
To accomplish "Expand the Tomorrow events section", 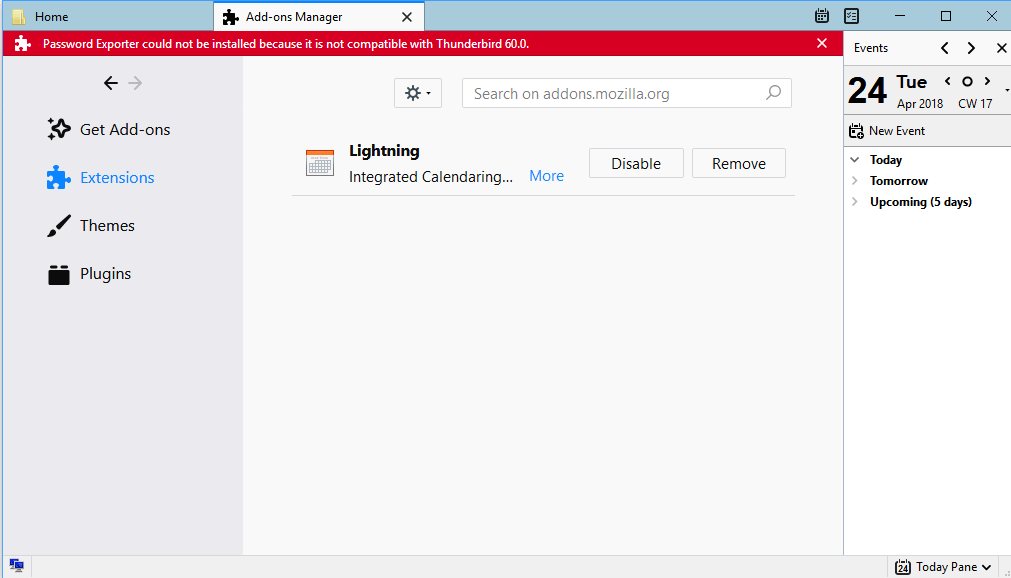I will point(855,181).
